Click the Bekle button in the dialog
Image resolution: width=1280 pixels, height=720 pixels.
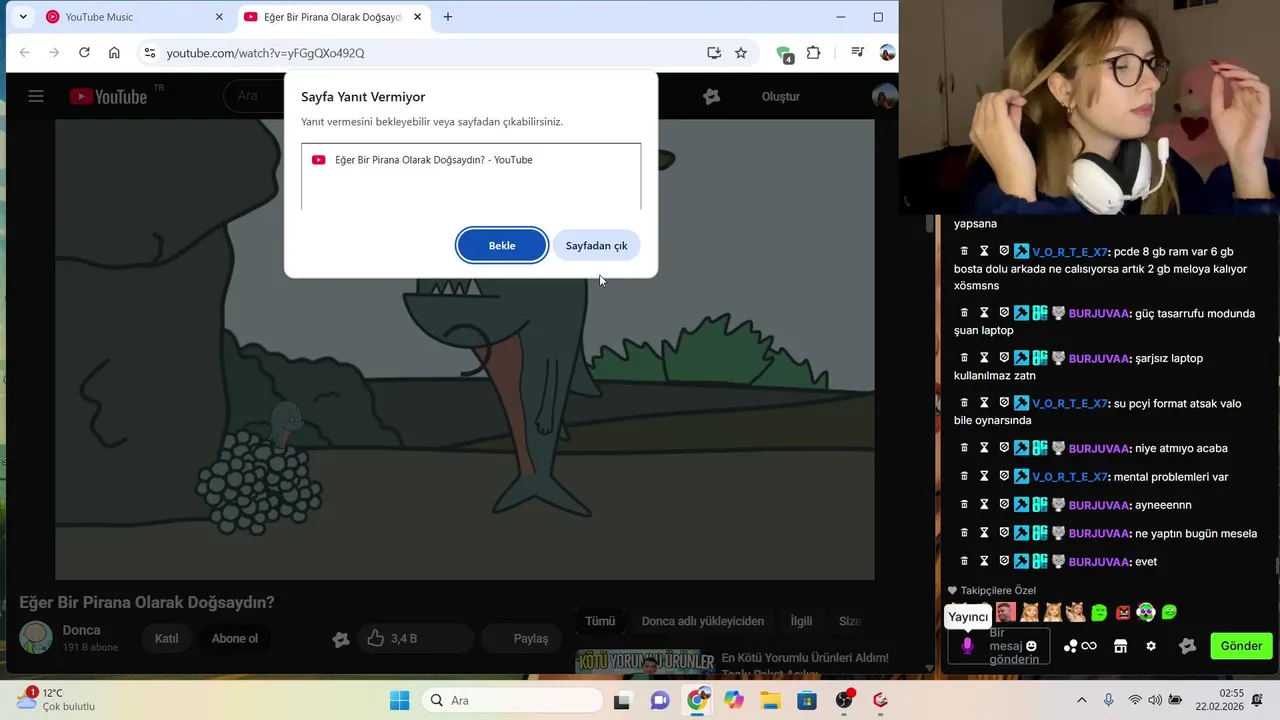(x=502, y=245)
